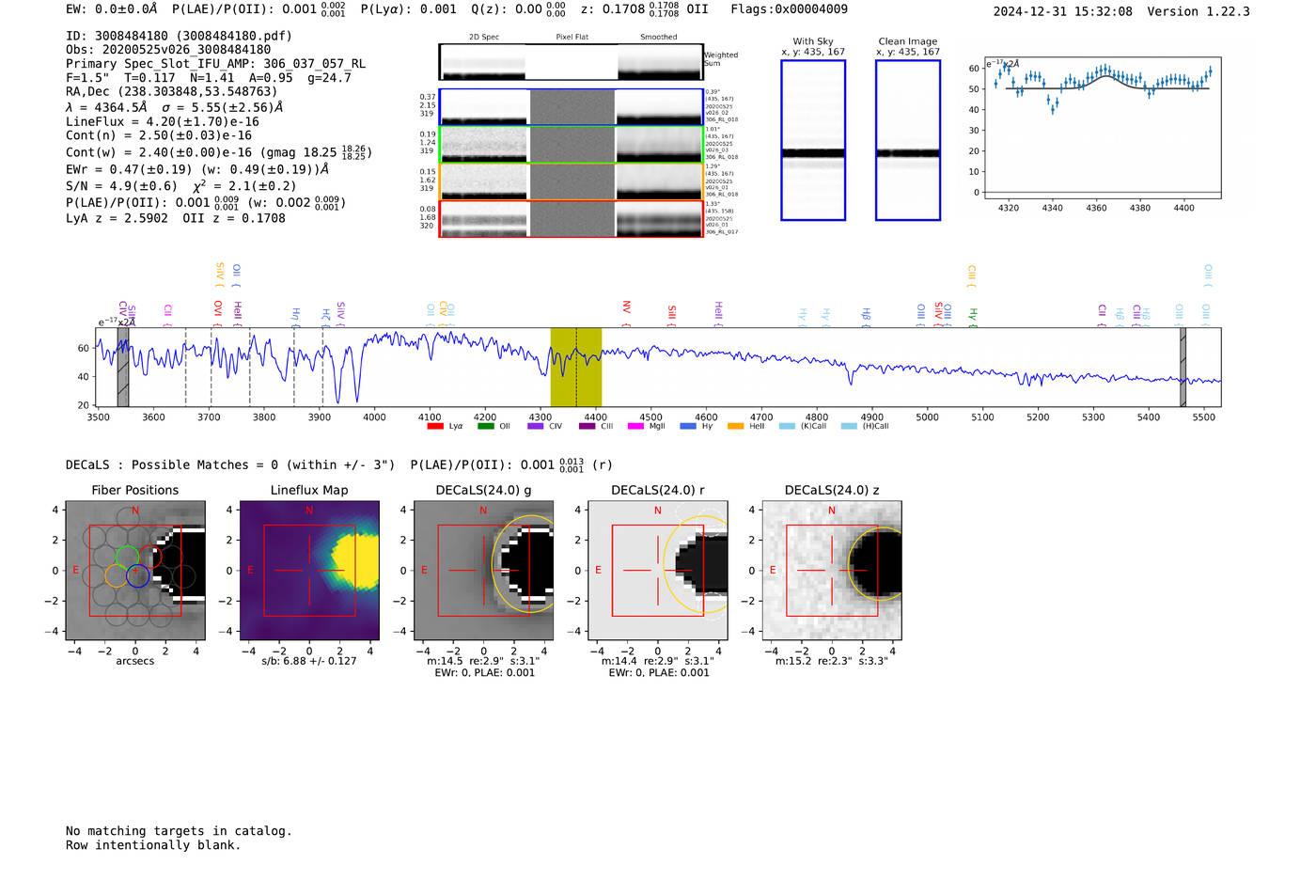Click the Pixel Flat column header
This screenshot has height=896, width=1316.
tap(572, 37)
